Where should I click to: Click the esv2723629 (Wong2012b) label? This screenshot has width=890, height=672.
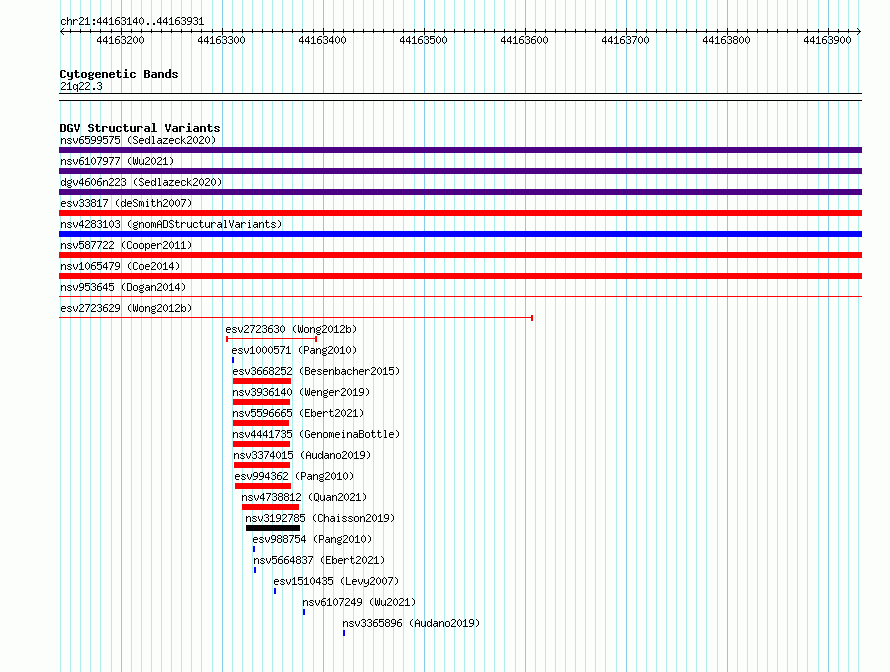pyautogui.click(x=126, y=308)
